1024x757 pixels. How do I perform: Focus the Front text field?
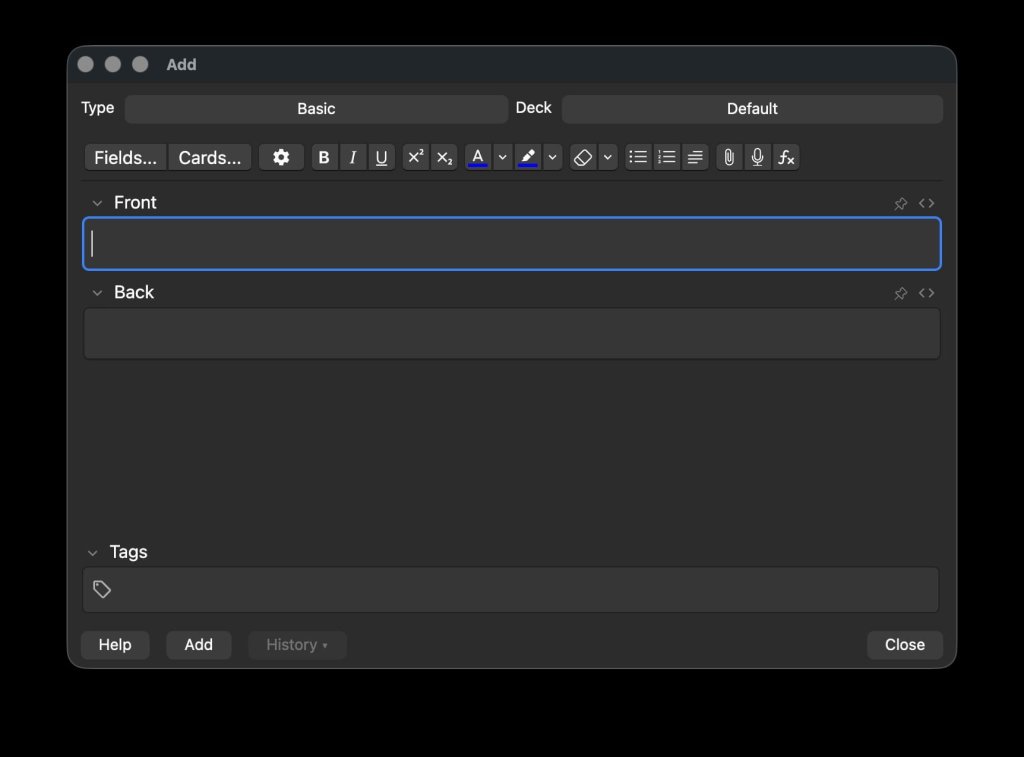tap(512, 244)
